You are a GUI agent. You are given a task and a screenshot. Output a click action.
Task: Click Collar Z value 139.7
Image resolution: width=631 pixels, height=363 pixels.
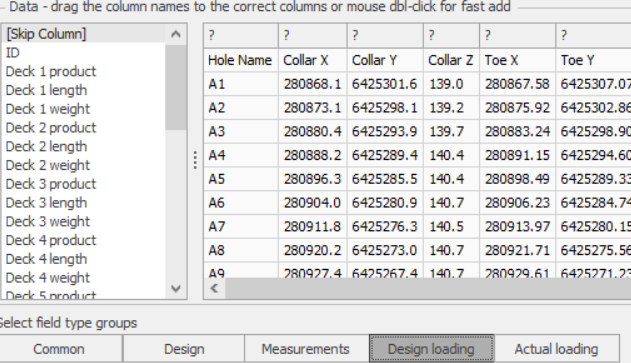point(451,131)
